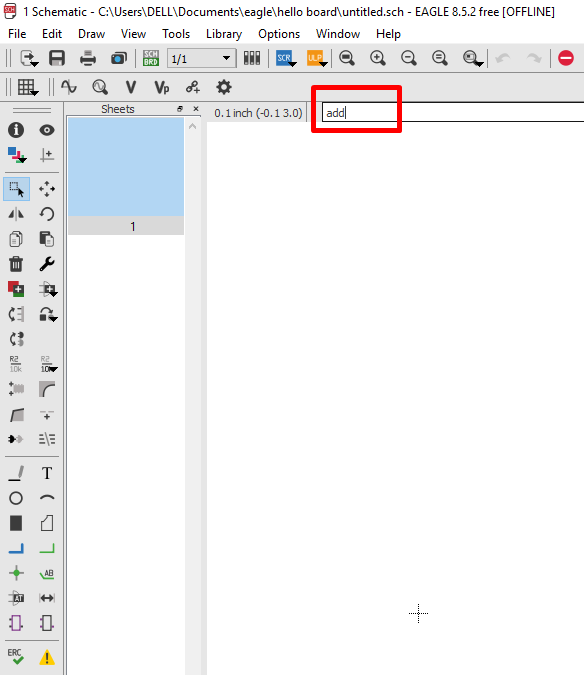Image resolution: width=584 pixels, height=675 pixels.
Task: Open the Errors warning triangle
Action: tap(47, 657)
